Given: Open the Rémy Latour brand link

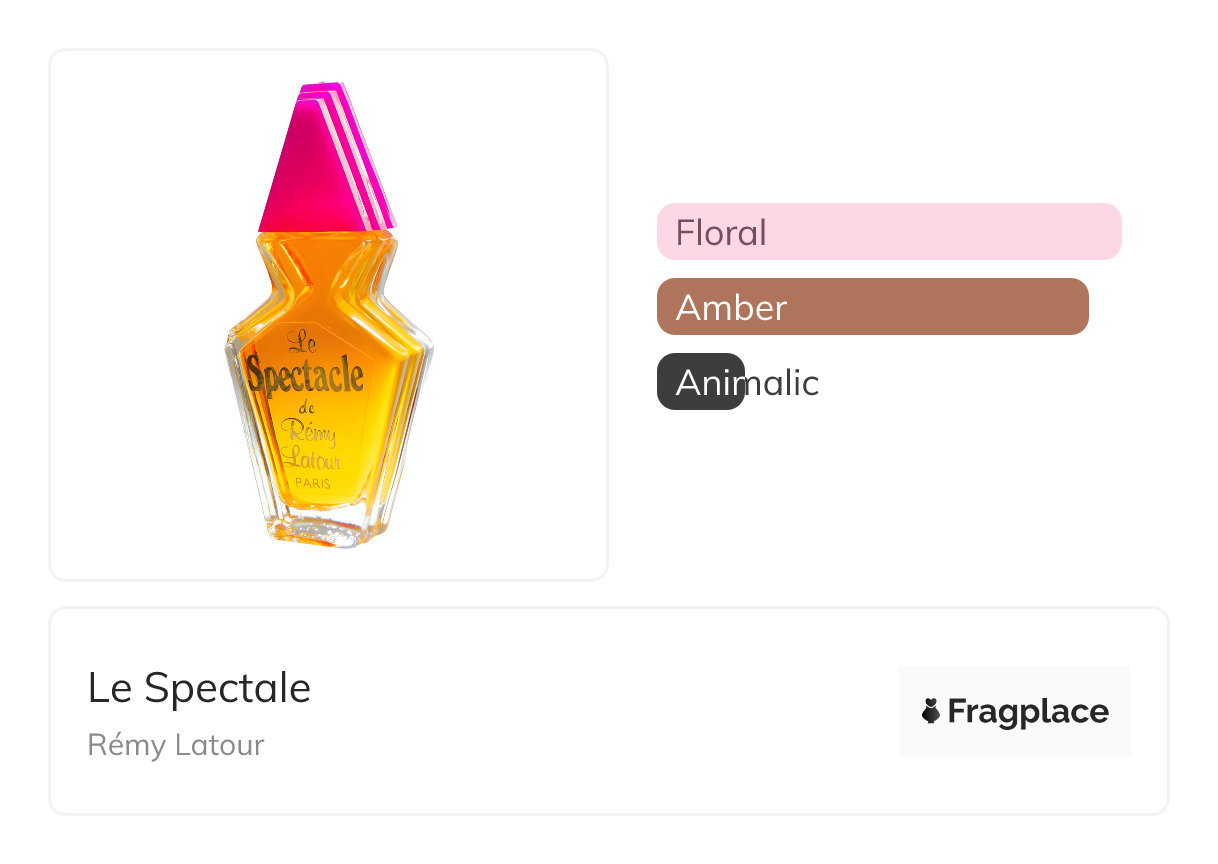Looking at the screenshot, I should pos(176,745).
